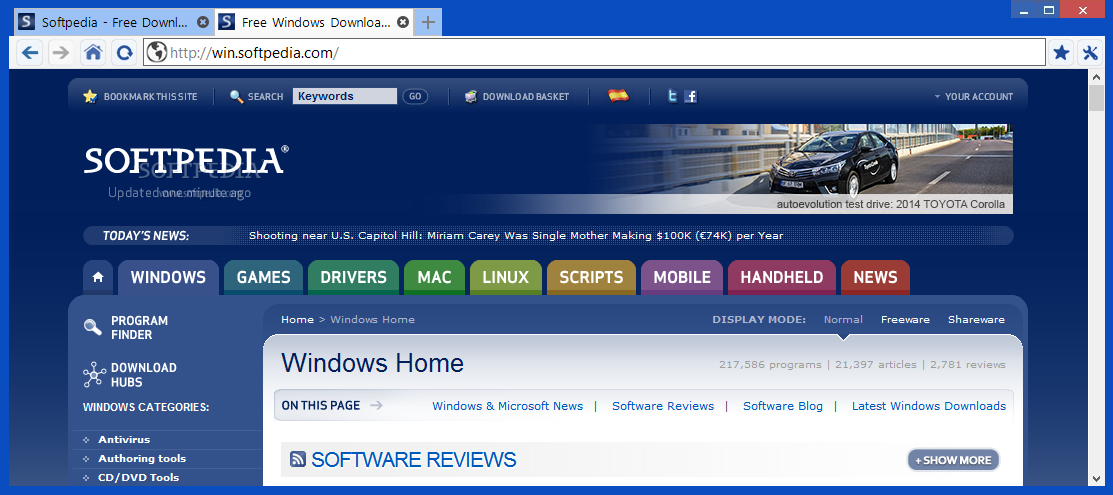
Task: Open the Antivirus category
Action: [124, 440]
